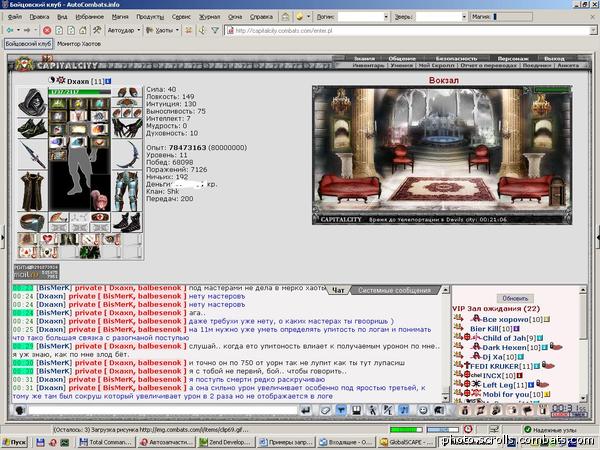Viewport: 600px width, 450px height.
Task: Open the Back button history dropdown arrow
Action: tap(18, 30)
